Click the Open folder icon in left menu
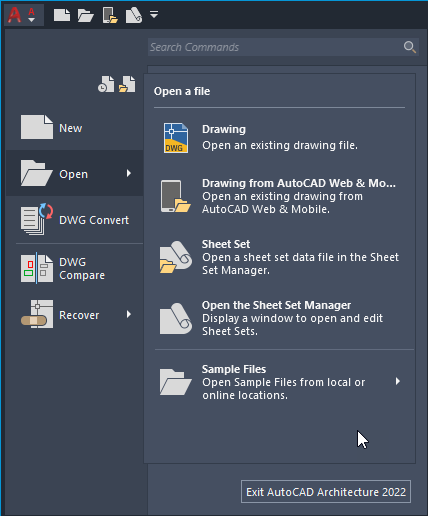The width and height of the screenshot is (428, 516). 37,173
